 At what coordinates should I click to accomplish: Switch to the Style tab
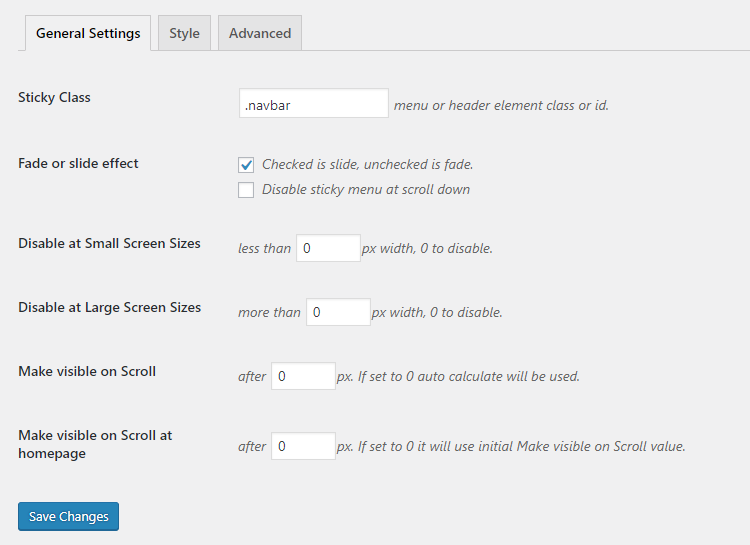[x=184, y=33]
